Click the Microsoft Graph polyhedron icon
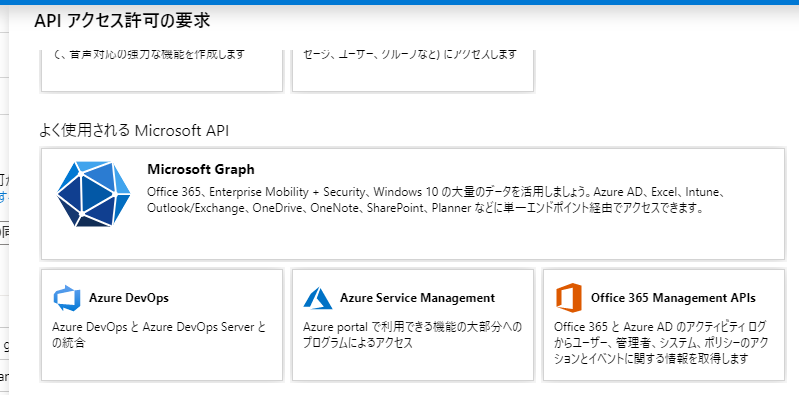Viewport: 799px width, 395px height. [93, 194]
